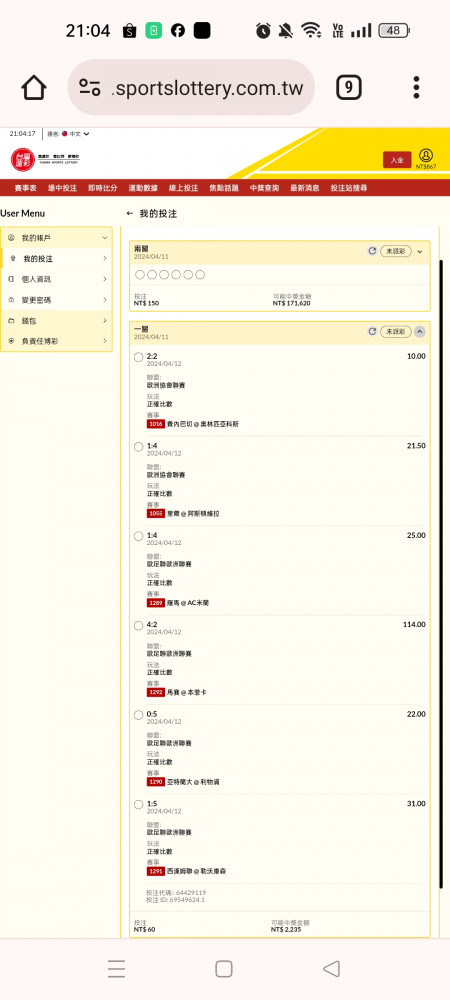Click the 錢包 wallet icon

click(11, 320)
